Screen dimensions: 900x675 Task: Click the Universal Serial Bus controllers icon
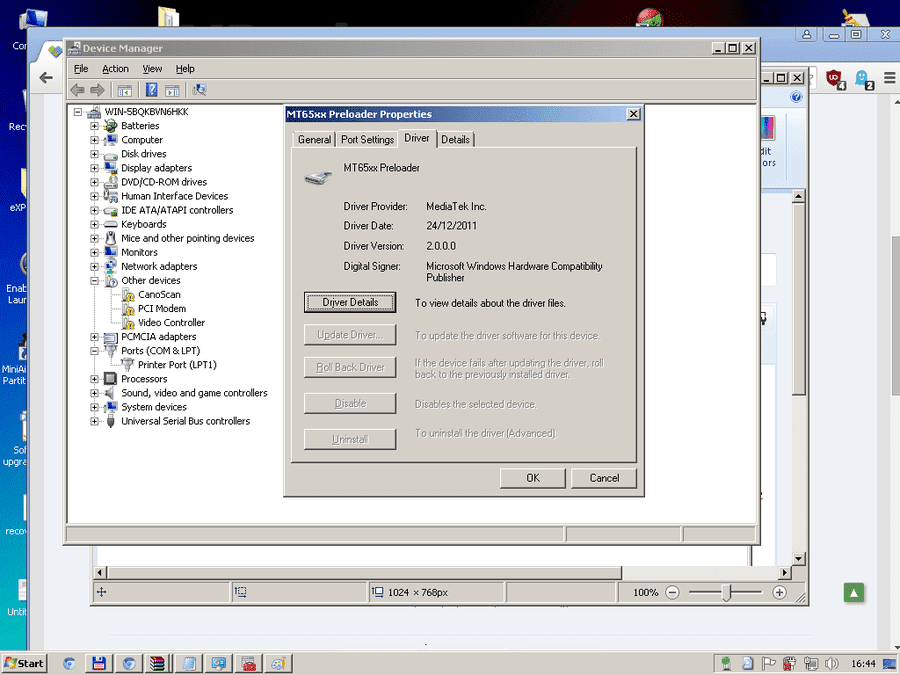coord(111,421)
